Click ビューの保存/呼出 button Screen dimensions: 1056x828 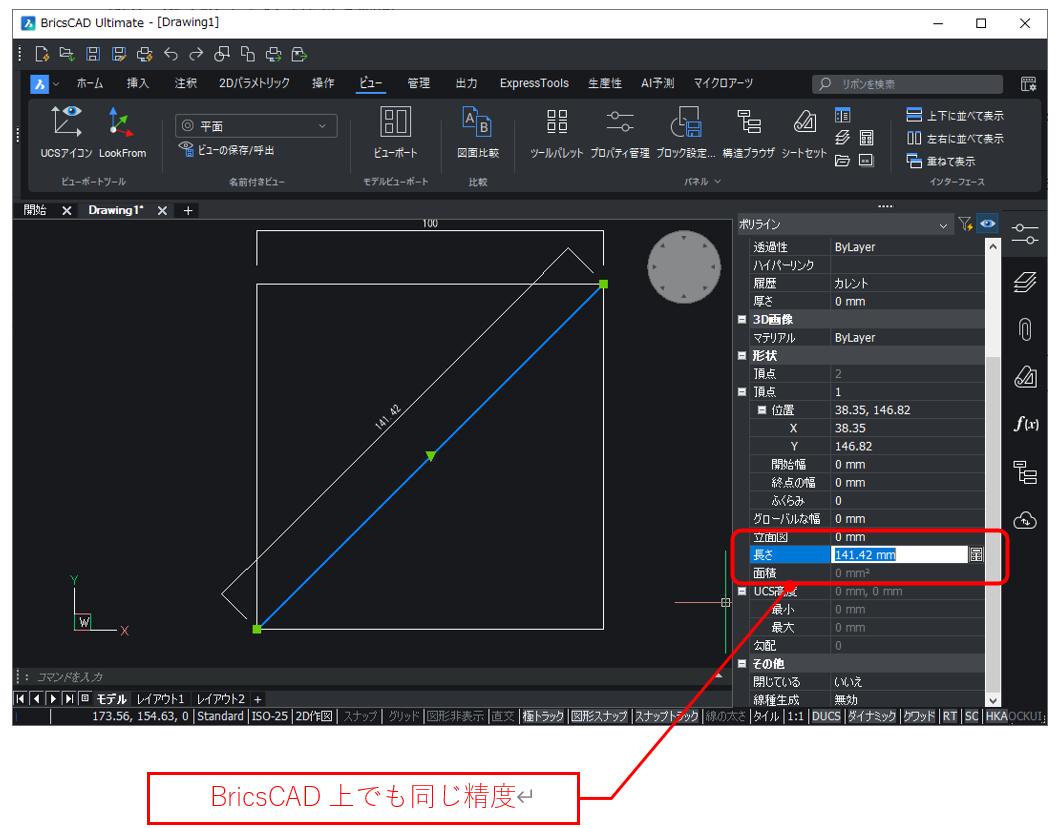pos(227,150)
